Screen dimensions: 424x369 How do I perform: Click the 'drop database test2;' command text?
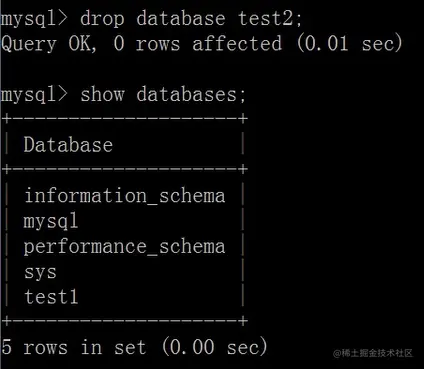coord(191,18)
